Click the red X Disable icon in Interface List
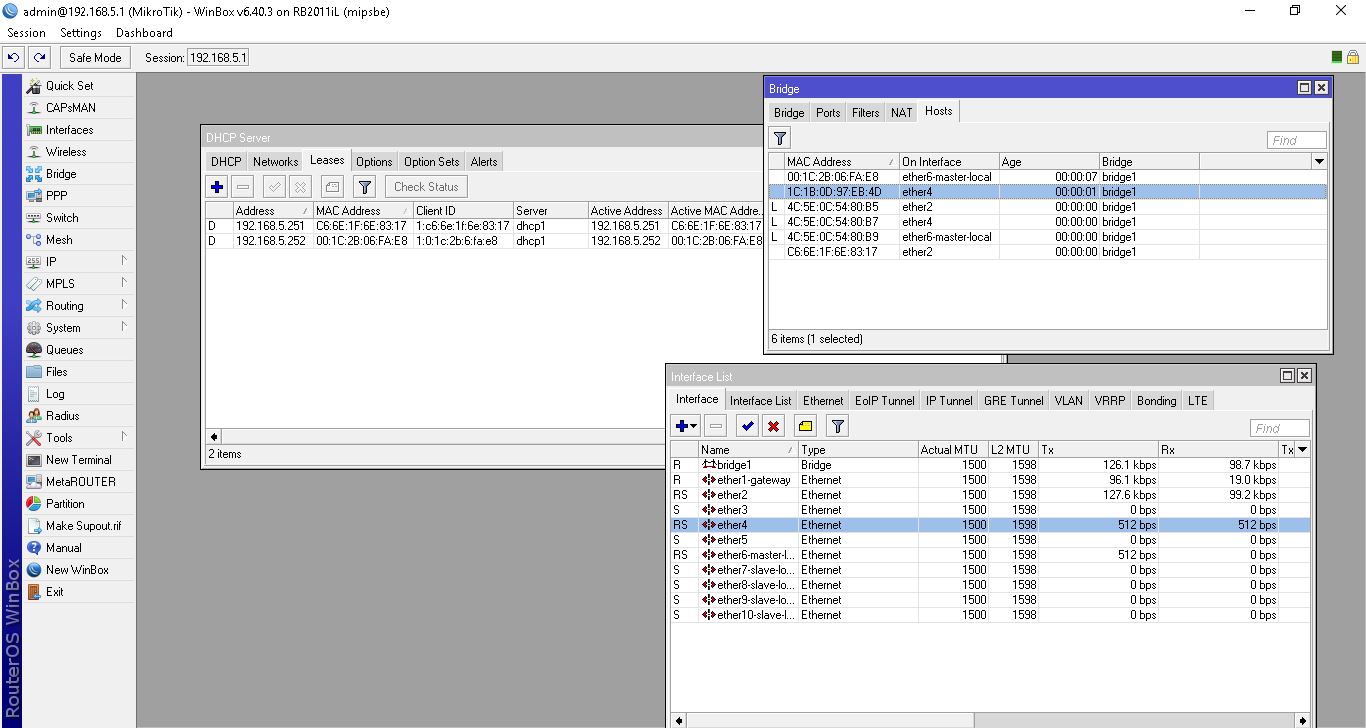This screenshot has width=1366, height=728. coord(773,426)
